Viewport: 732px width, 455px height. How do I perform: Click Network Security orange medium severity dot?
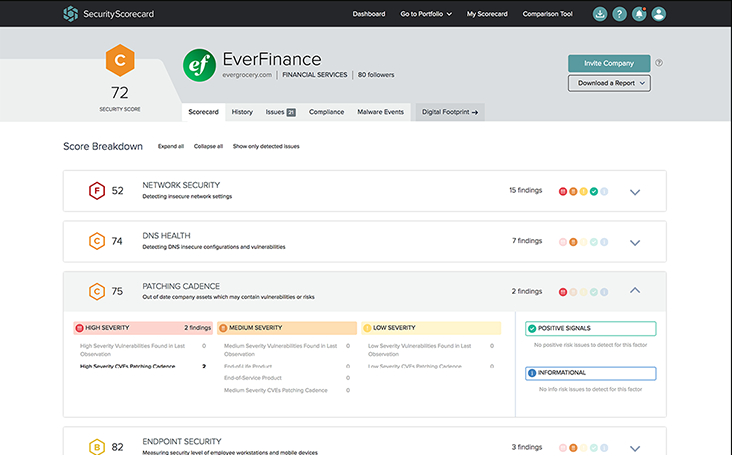[x=573, y=191]
